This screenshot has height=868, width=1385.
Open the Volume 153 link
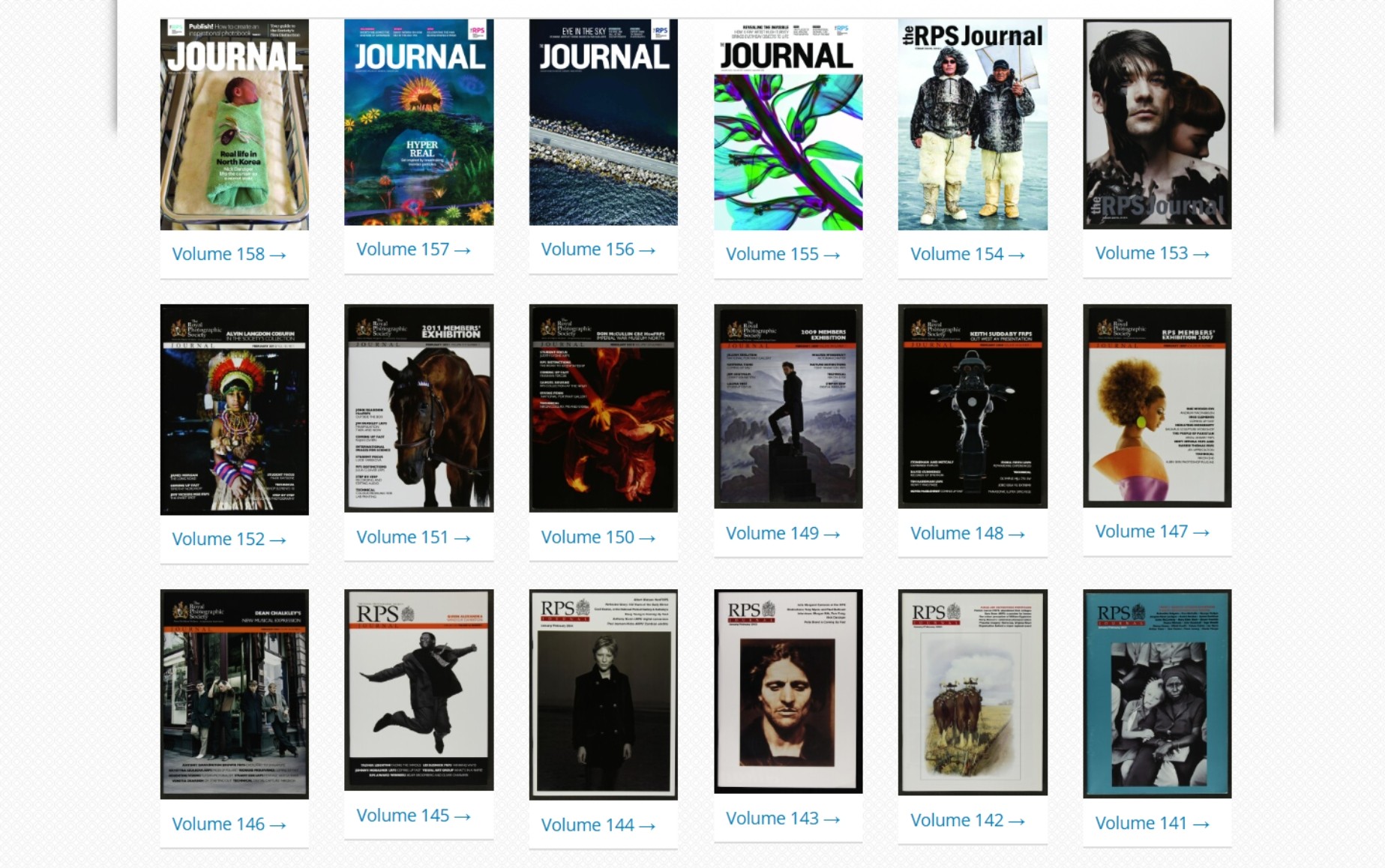[x=1152, y=254]
